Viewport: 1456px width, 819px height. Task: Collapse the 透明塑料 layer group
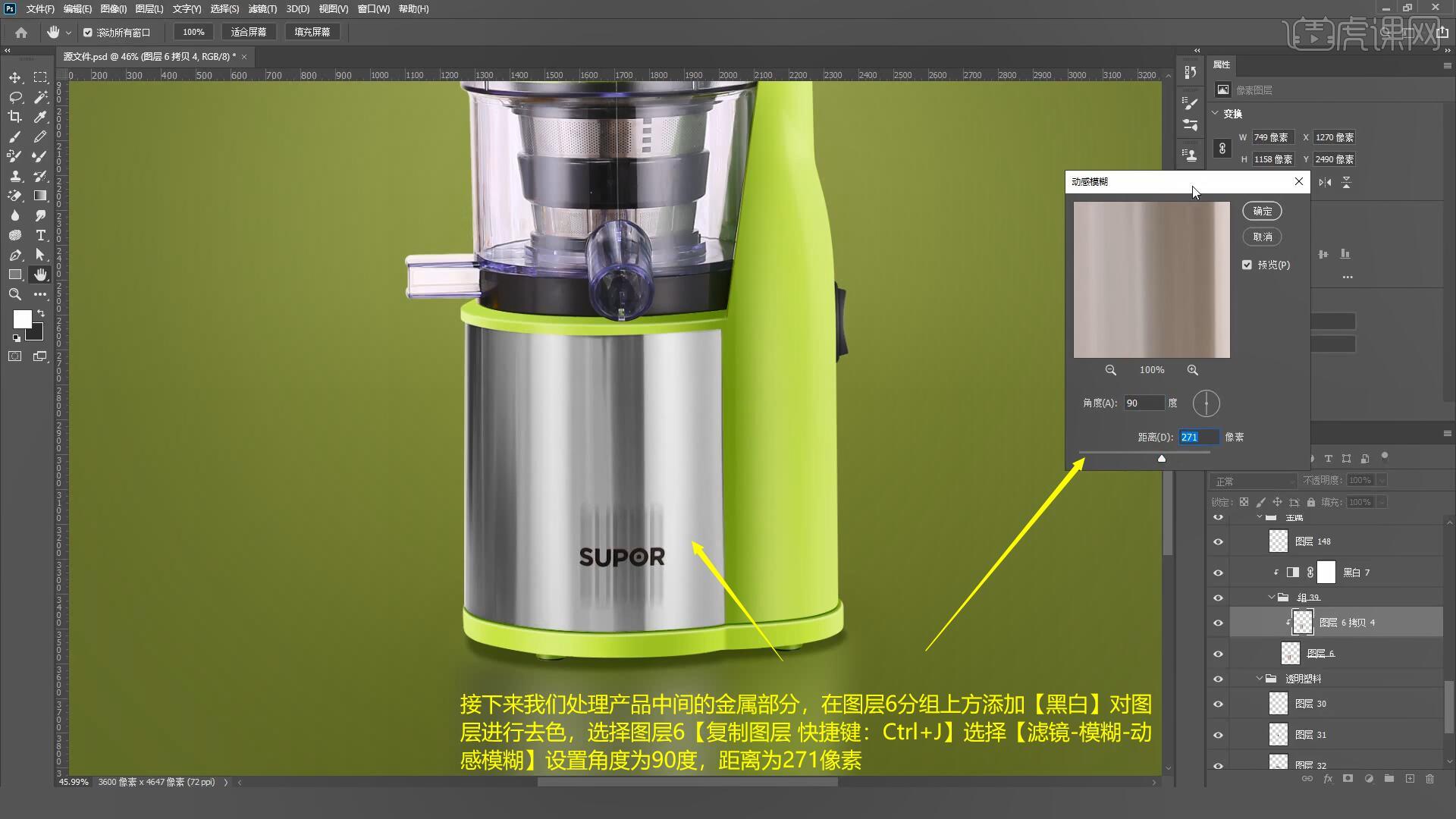[1260, 679]
